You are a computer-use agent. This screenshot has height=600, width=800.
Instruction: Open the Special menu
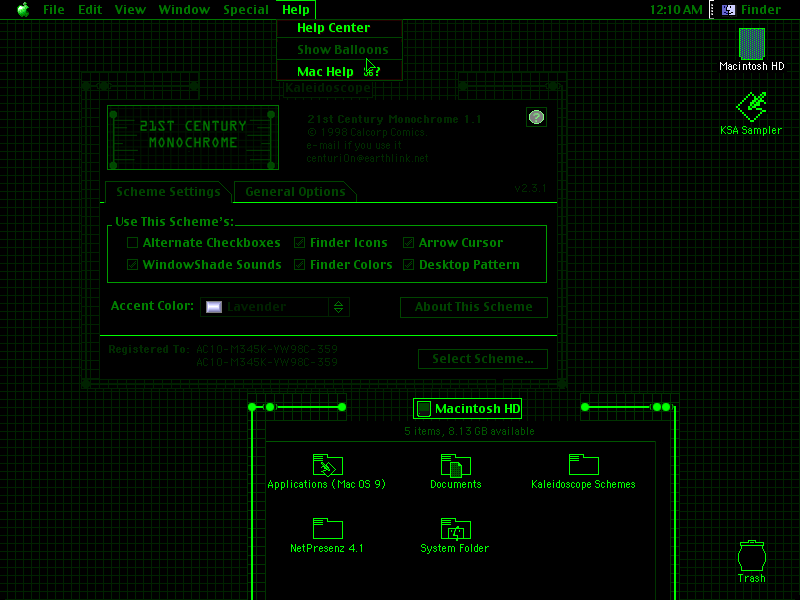click(246, 10)
